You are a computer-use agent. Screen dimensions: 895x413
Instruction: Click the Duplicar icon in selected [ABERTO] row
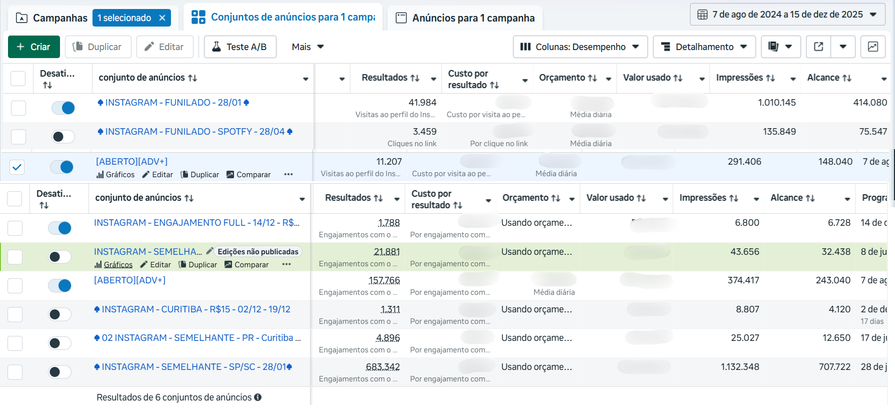(199, 175)
